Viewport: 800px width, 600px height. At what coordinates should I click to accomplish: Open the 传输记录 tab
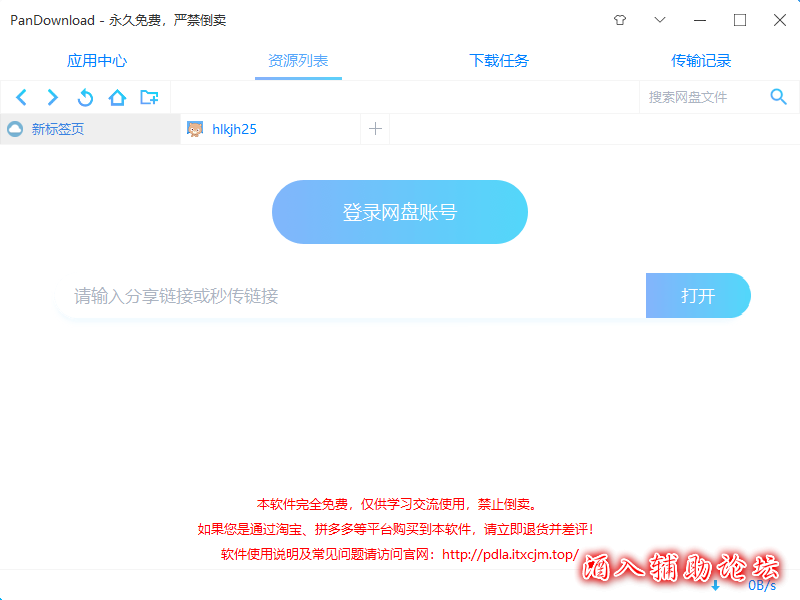point(701,61)
